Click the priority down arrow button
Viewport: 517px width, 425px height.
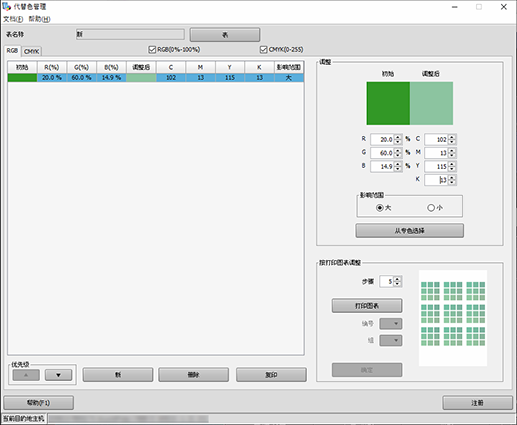pos(58,375)
